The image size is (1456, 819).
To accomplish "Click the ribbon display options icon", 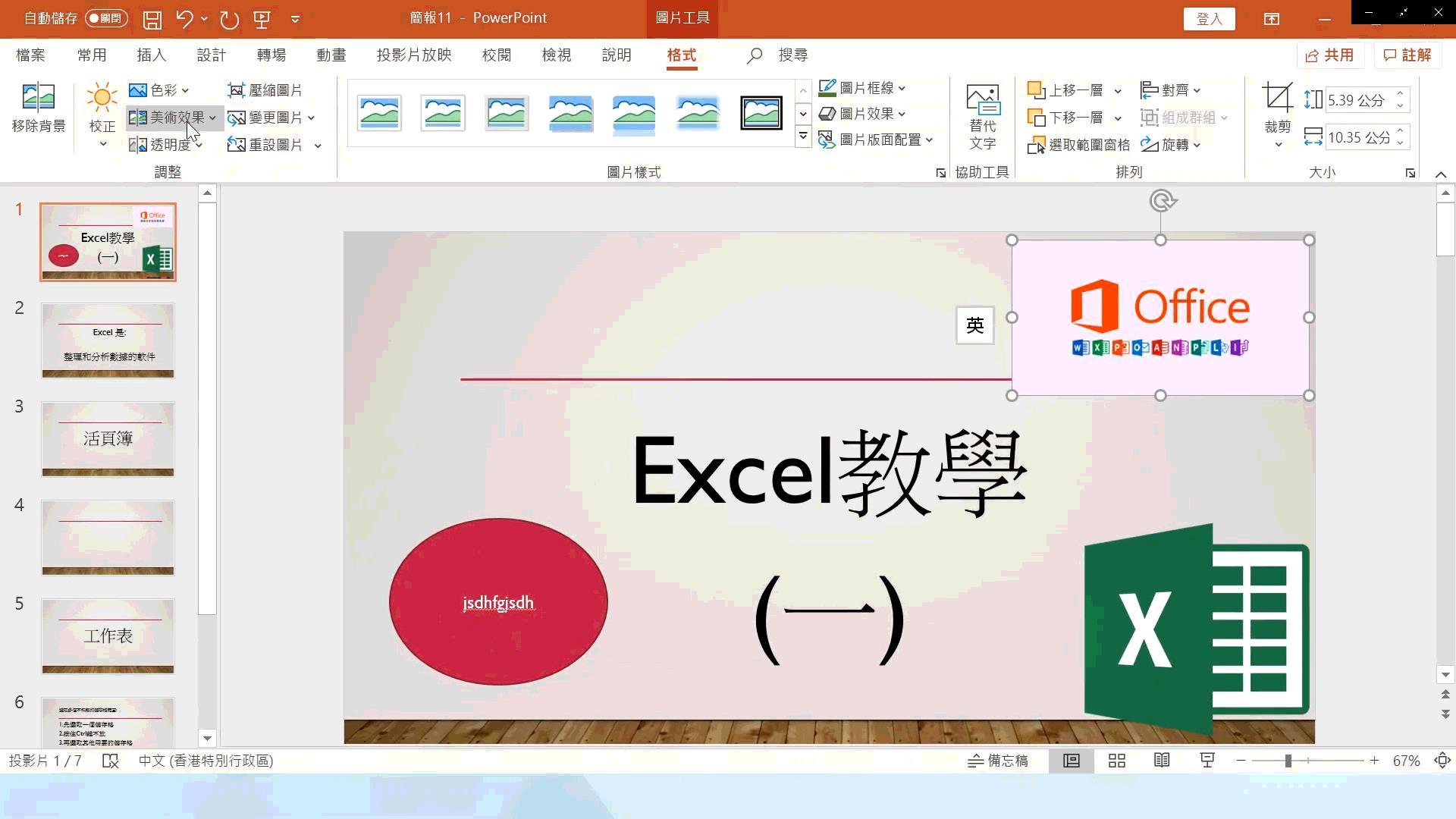I will tap(1272, 19).
